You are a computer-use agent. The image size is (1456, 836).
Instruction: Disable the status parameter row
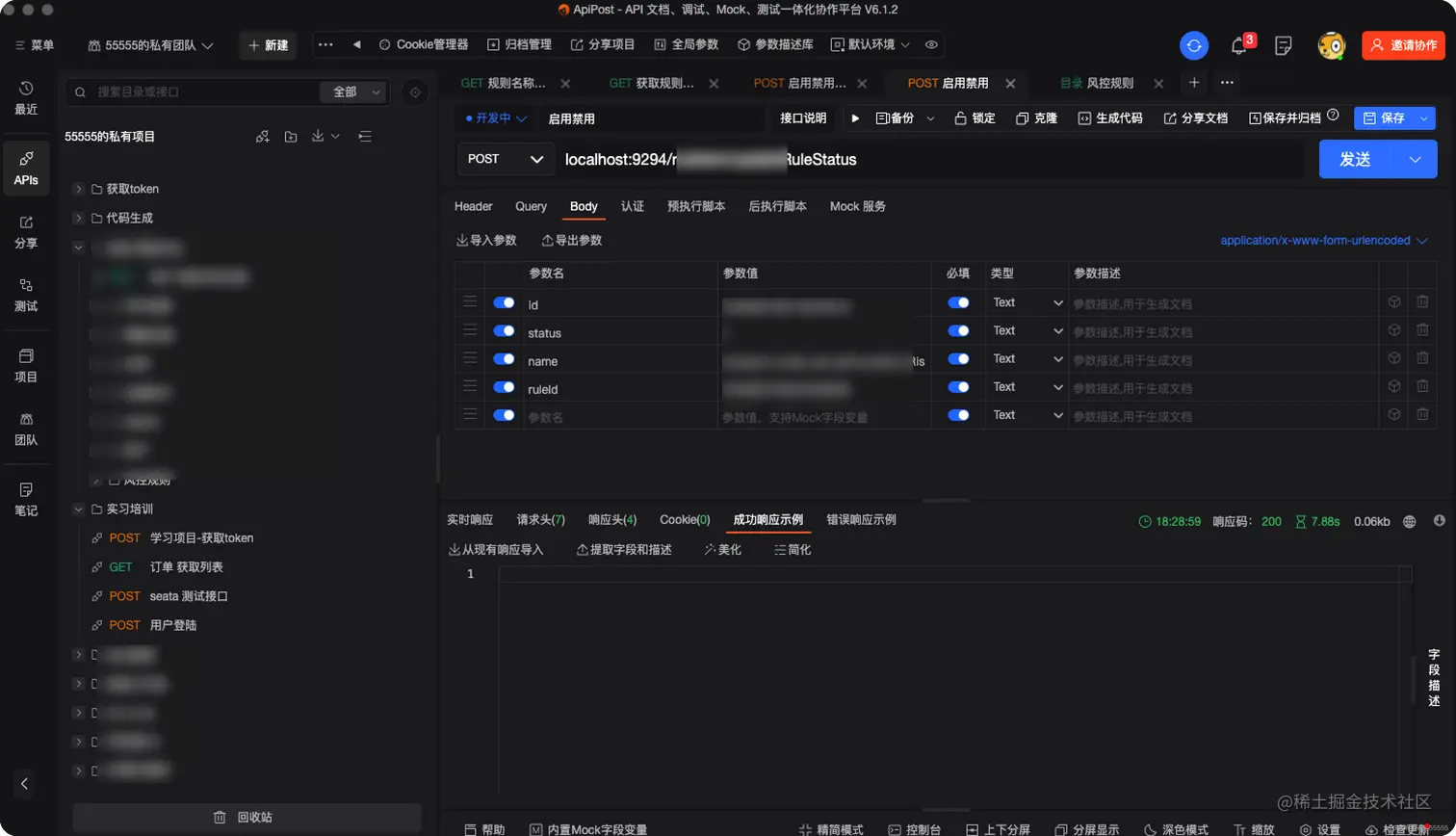click(x=504, y=329)
